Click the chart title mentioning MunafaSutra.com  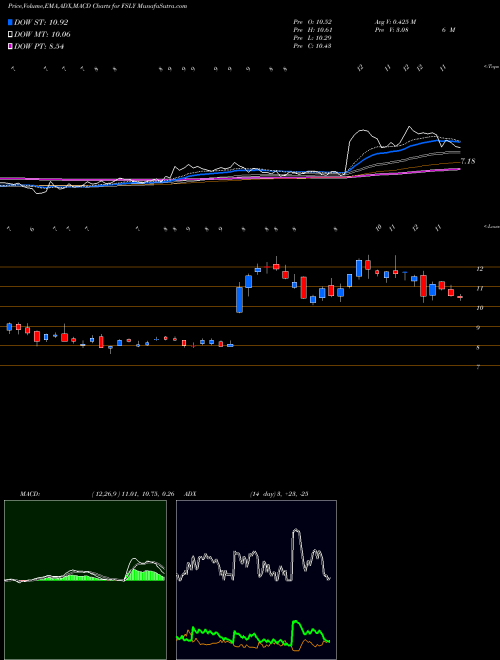point(98,6)
